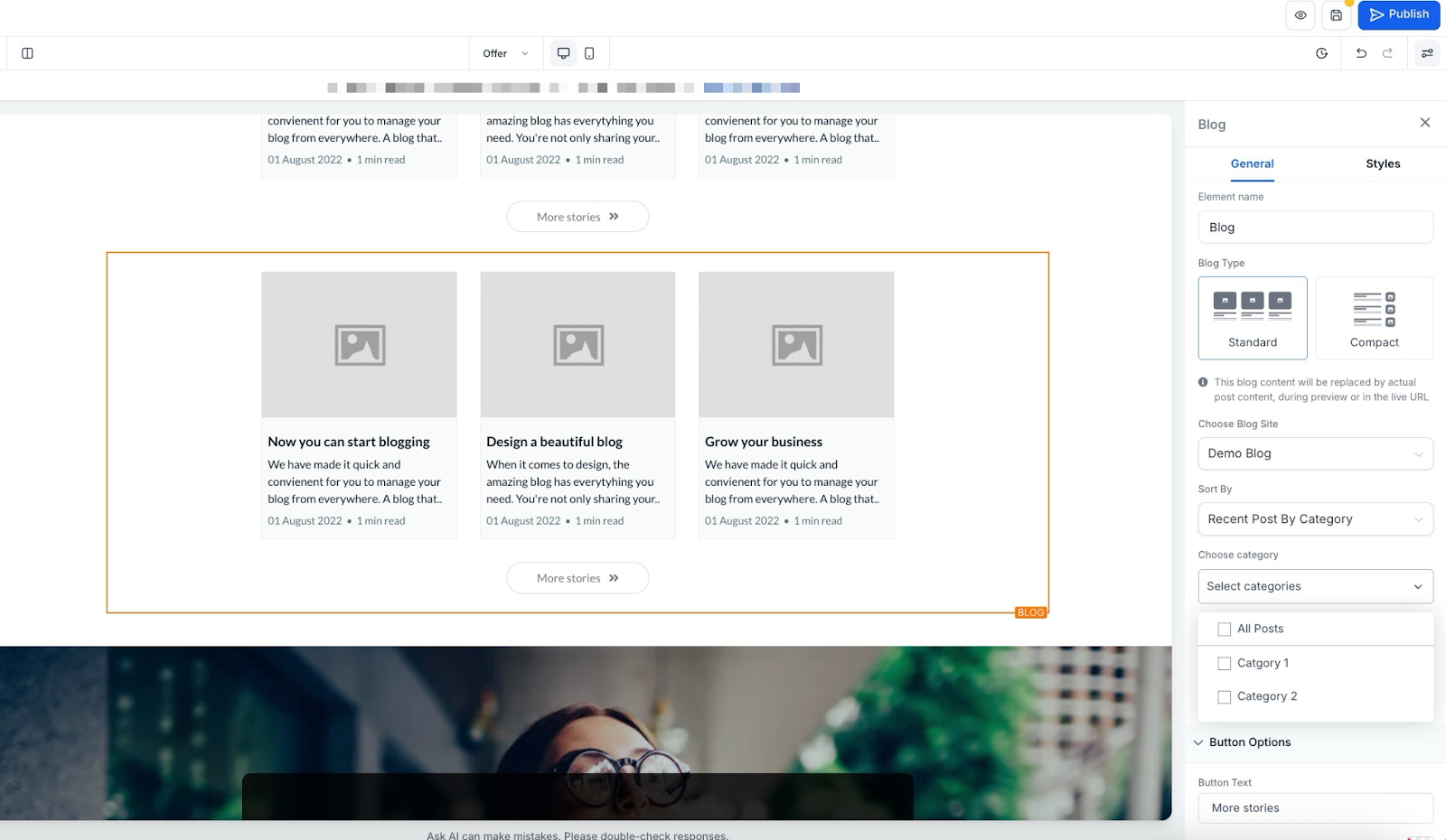Toggle the left sidebar panel icon
This screenshot has height=840, width=1446.
click(27, 53)
